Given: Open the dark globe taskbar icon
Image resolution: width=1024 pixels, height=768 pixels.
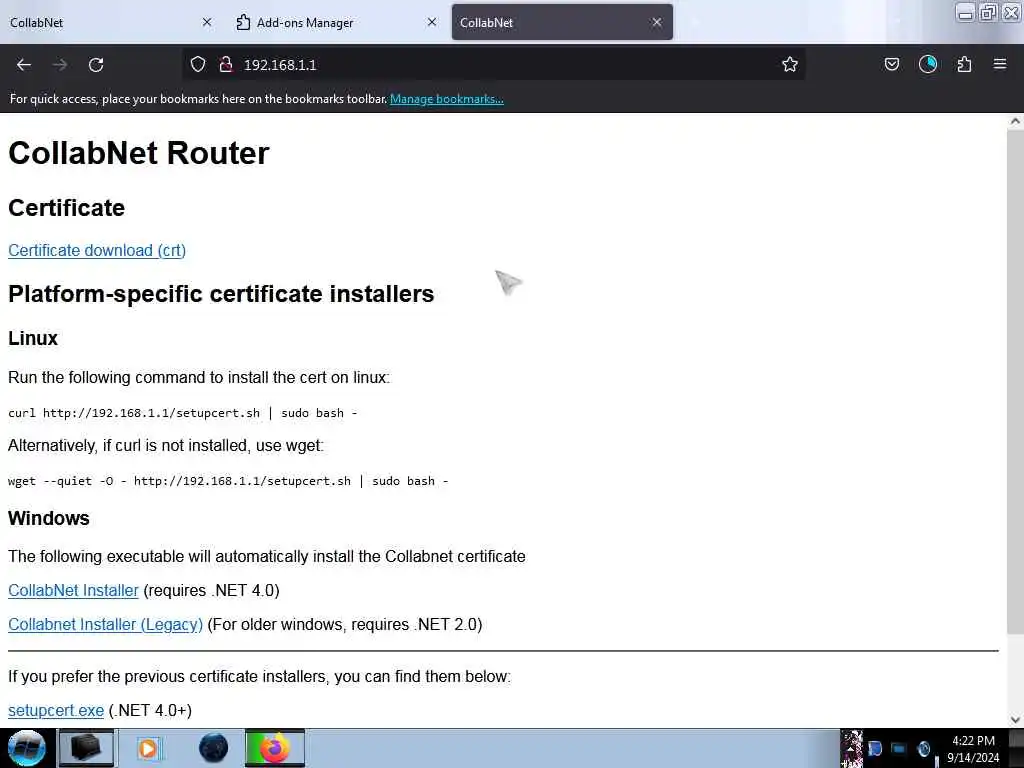Looking at the screenshot, I should click(213, 748).
